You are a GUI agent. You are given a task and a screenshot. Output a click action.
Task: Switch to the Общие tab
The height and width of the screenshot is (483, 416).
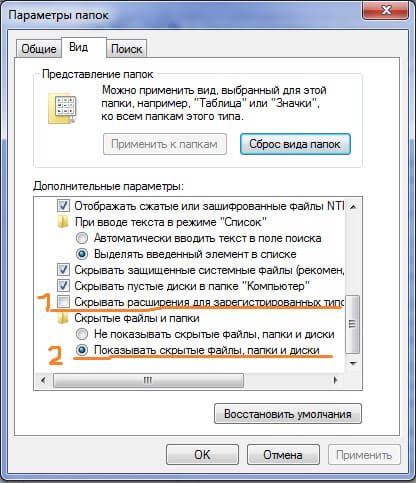[39, 49]
